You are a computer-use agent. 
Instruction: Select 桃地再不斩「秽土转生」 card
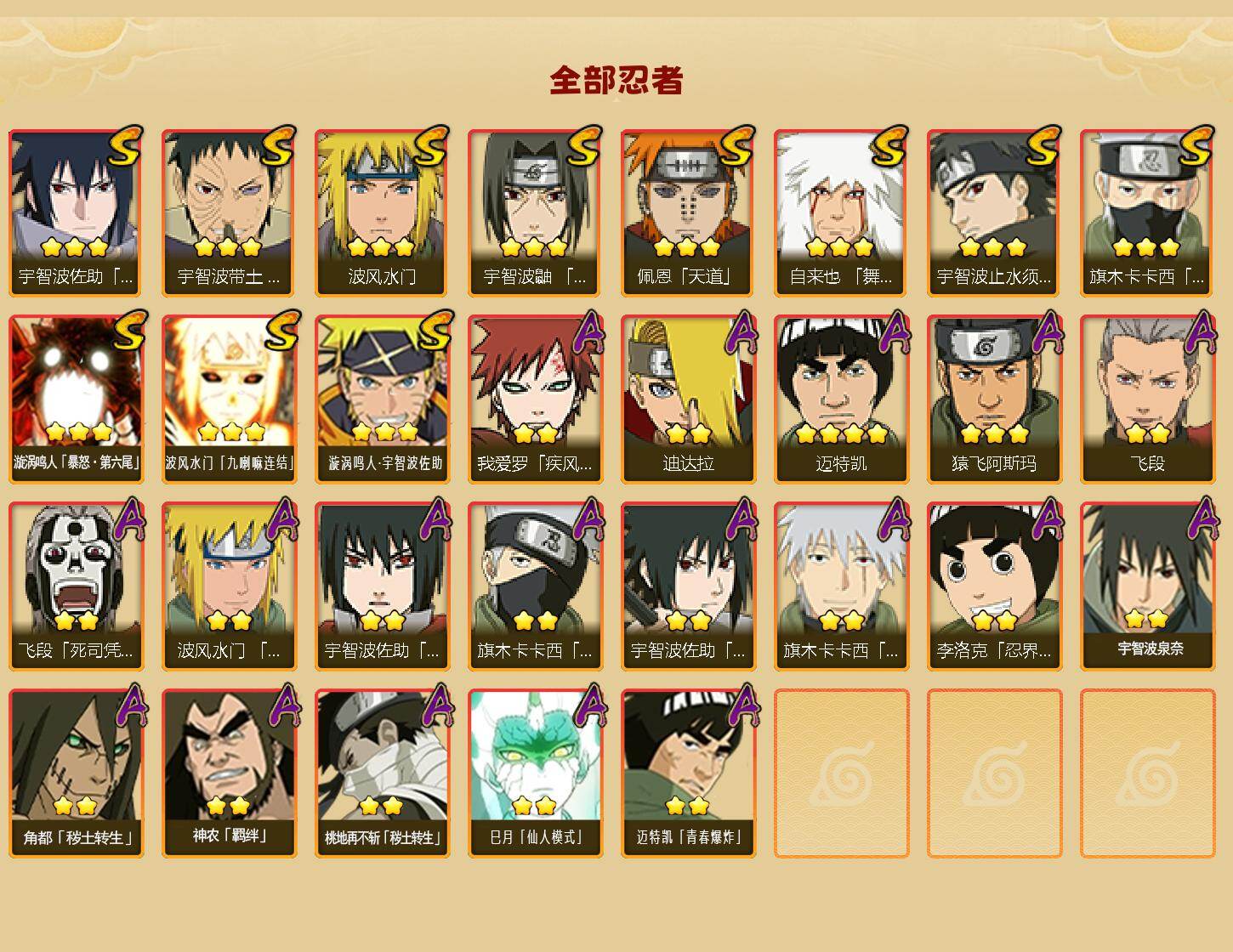[382, 773]
